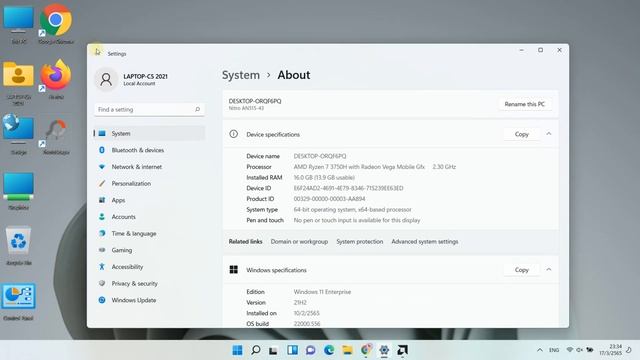This screenshot has height=360, width=640.
Task: Collapse the Device specifications section
Action: 549,134
